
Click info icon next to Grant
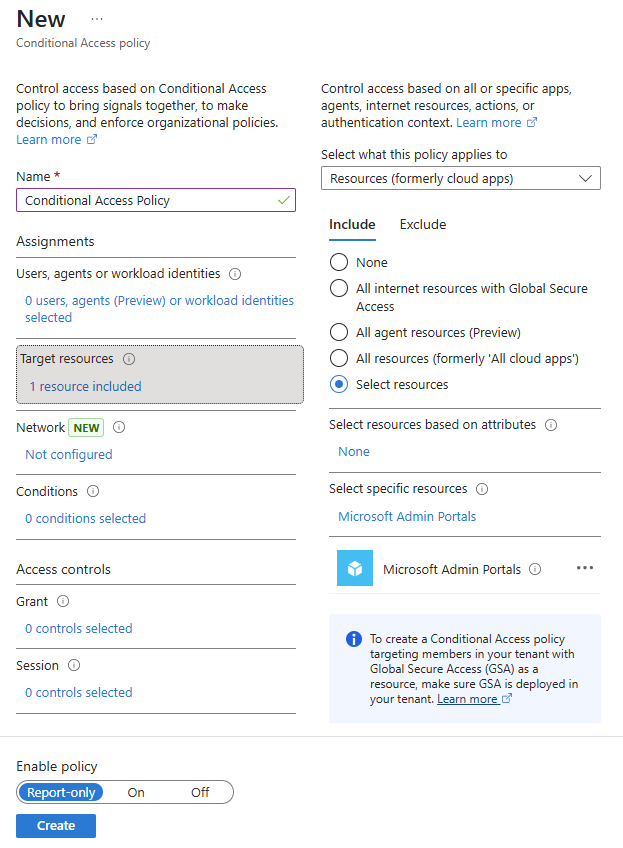[x=63, y=602]
